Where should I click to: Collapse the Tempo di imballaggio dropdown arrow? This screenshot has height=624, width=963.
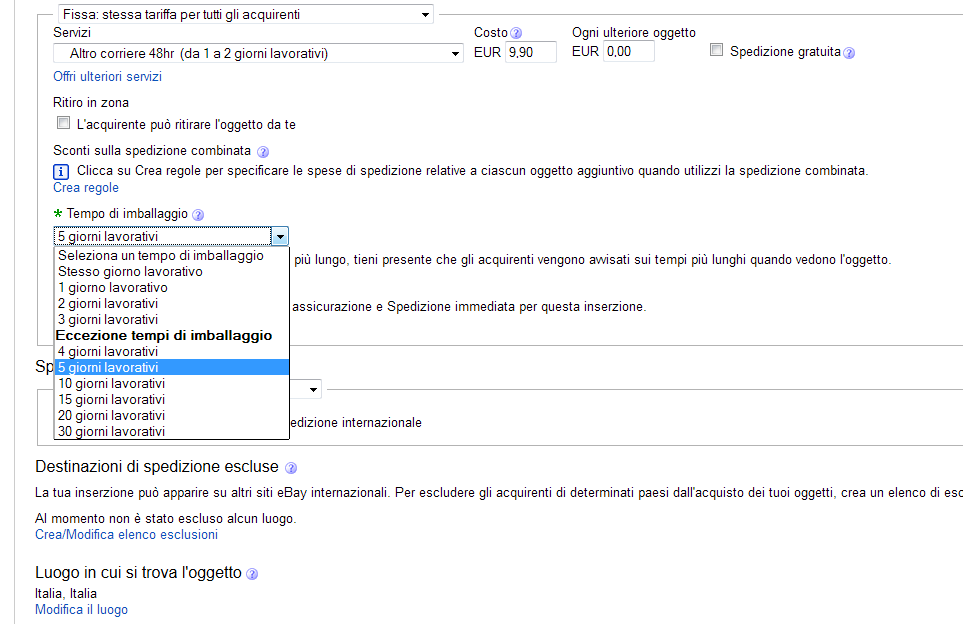(279, 236)
